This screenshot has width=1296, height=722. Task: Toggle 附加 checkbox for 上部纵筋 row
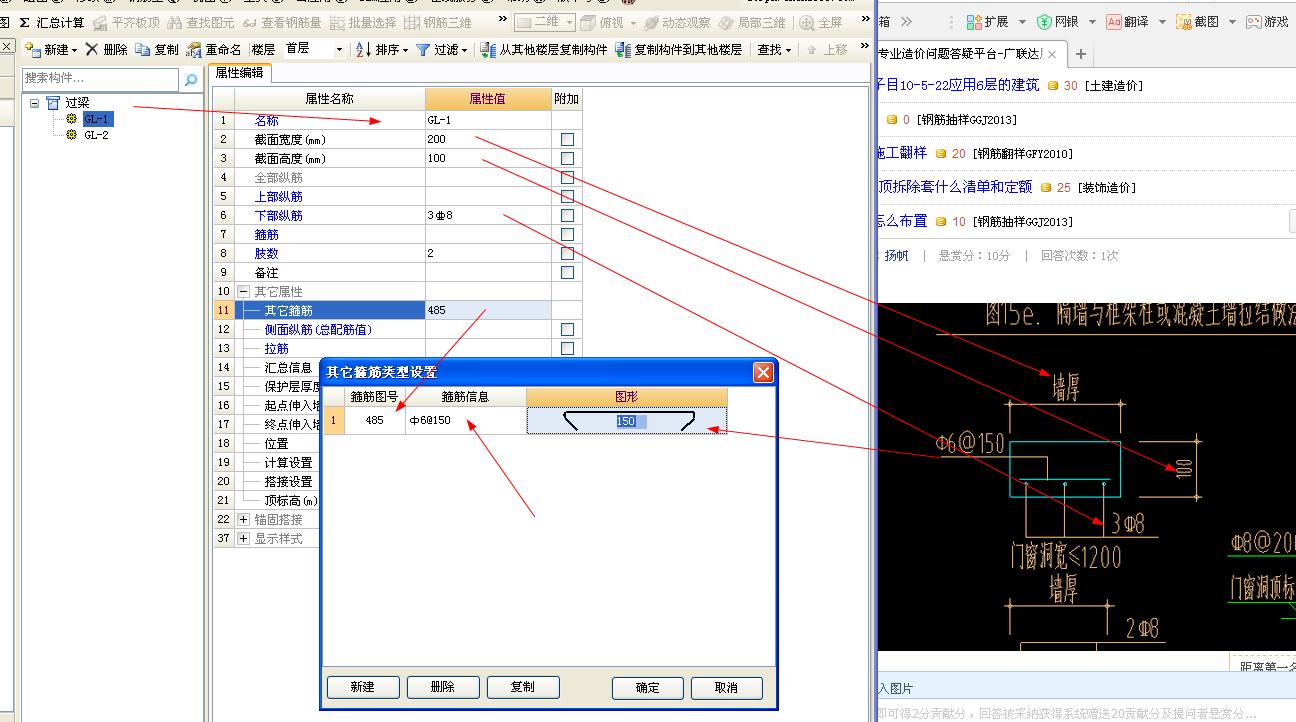[567, 196]
